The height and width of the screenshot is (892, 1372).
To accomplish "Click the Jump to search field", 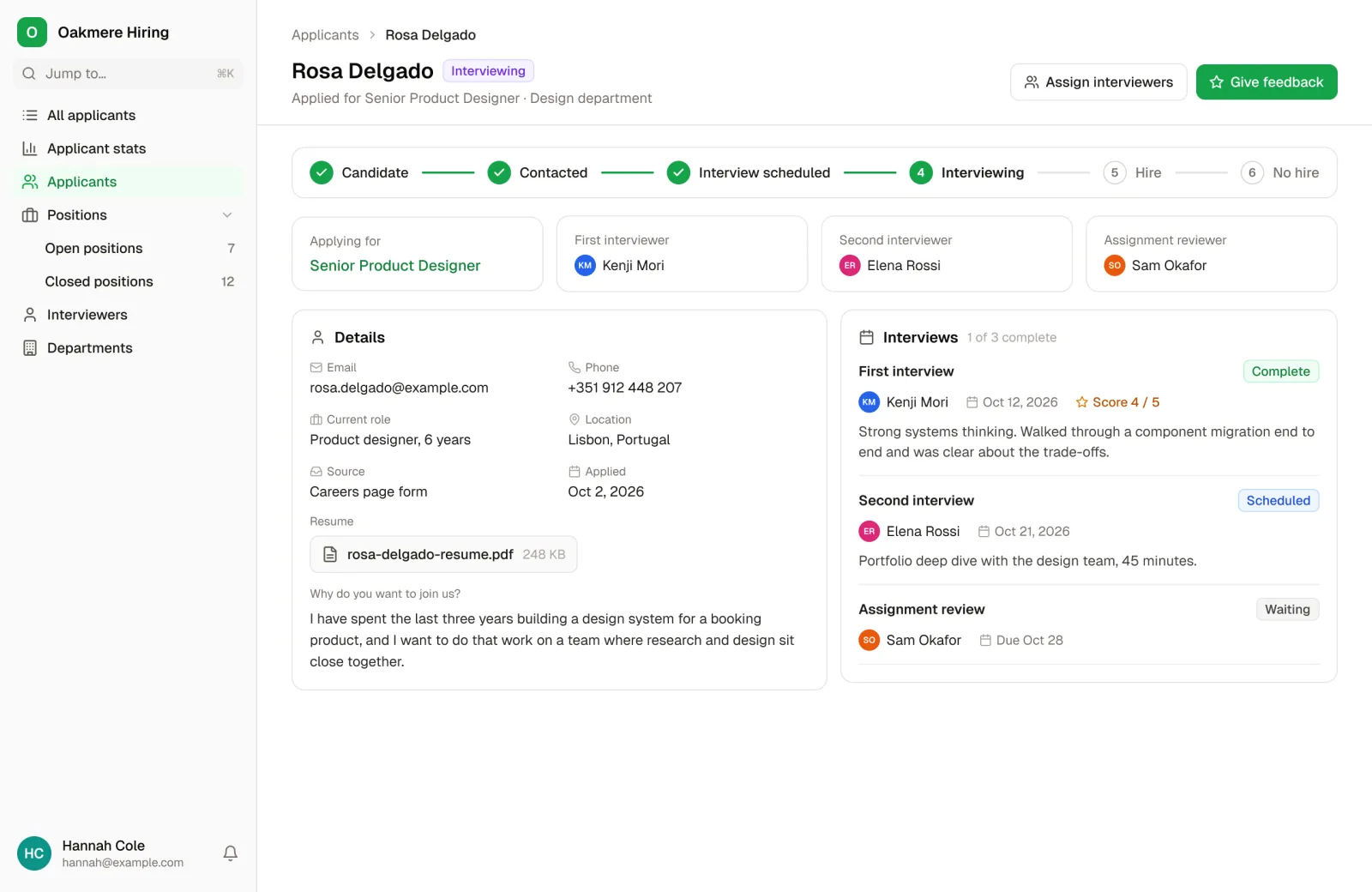I will pos(129,74).
